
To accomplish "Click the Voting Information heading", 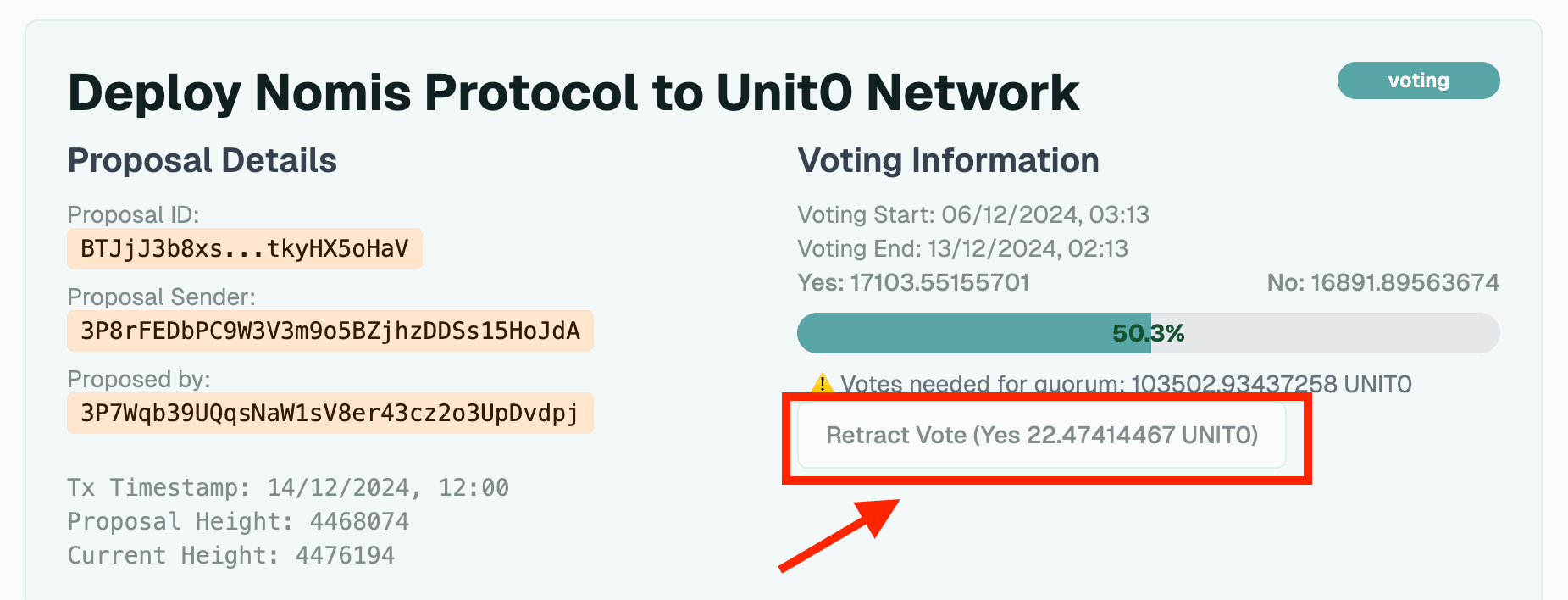I will 949,160.
